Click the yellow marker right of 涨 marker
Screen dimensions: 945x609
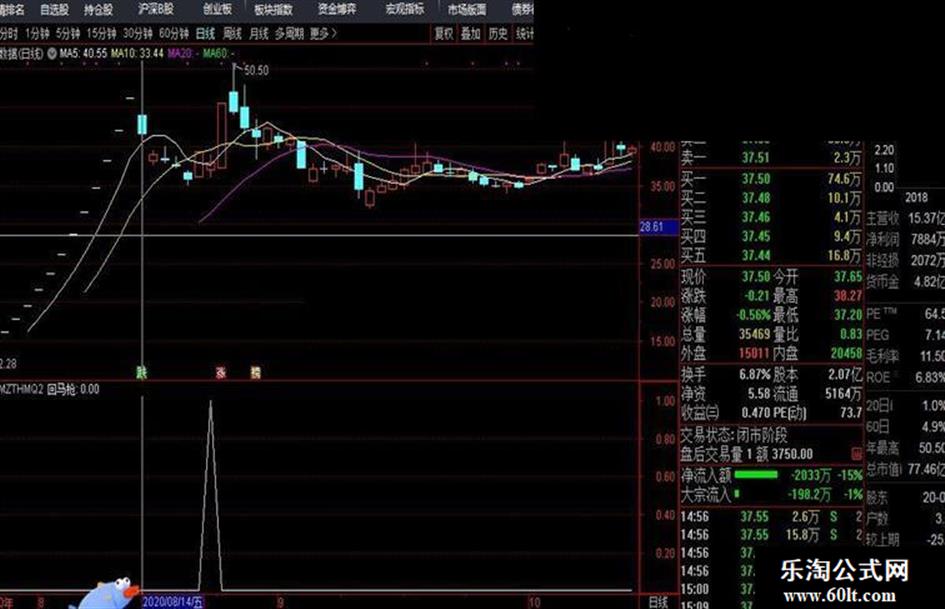256,373
